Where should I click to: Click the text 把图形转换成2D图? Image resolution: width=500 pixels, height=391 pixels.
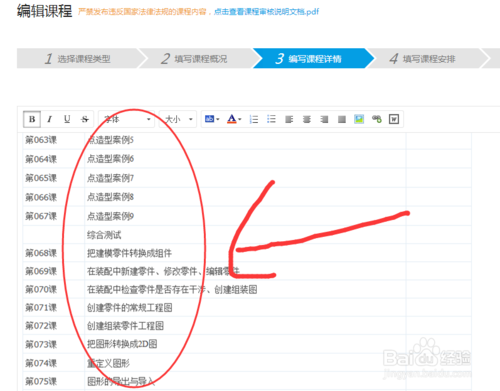pos(122,344)
